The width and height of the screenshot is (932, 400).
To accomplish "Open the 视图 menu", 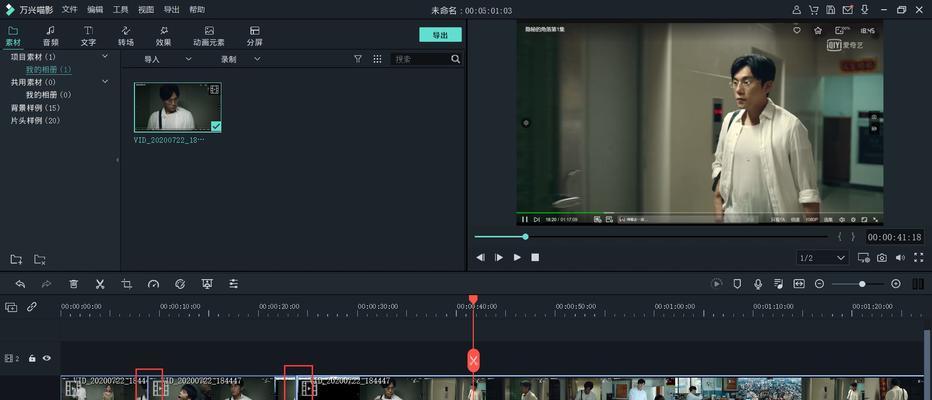I will pyautogui.click(x=146, y=10).
